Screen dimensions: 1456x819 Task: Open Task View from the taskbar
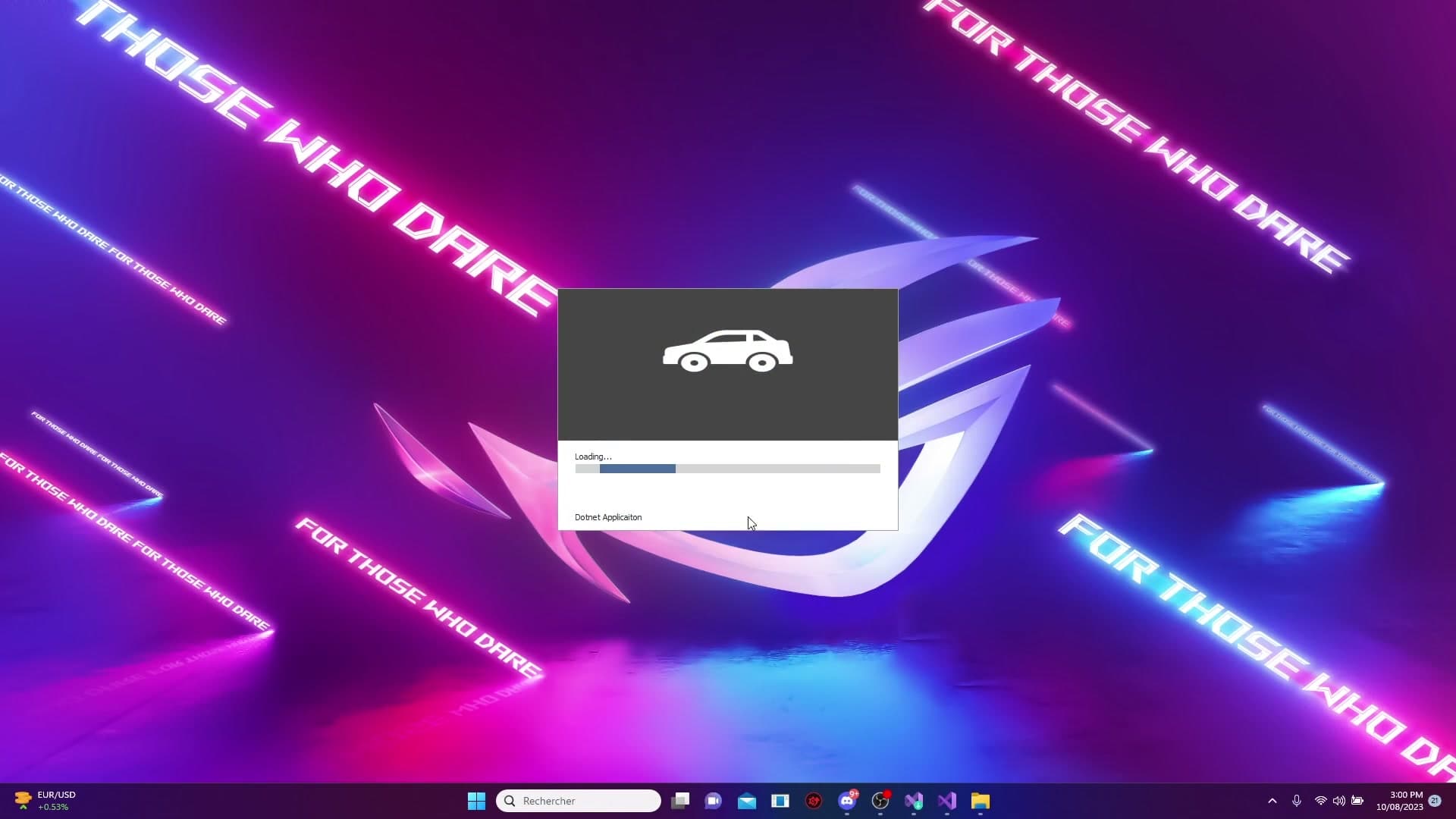pyautogui.click(x=680, y=801)
